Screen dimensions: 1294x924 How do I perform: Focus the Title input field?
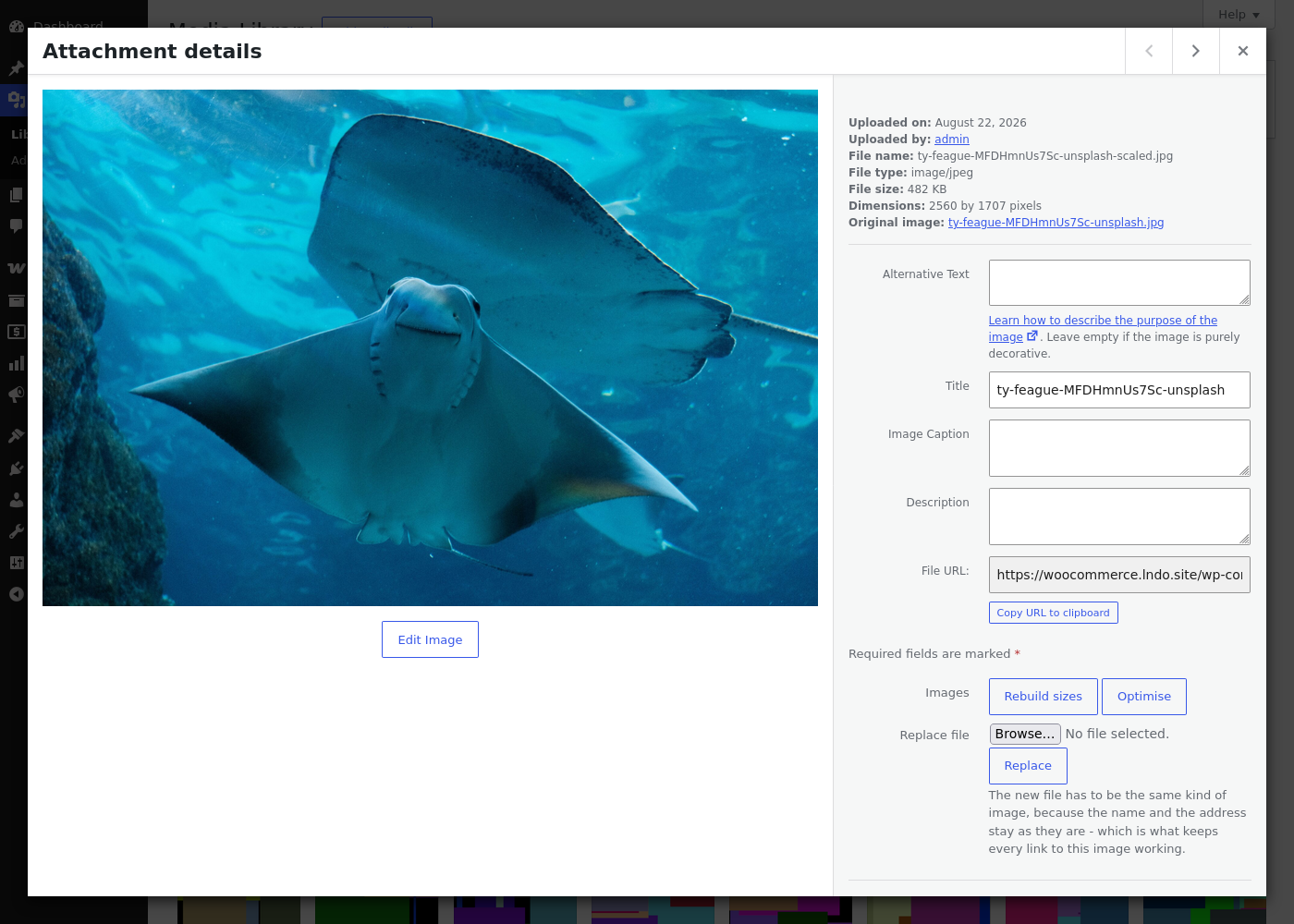(x=1119, y=390)
